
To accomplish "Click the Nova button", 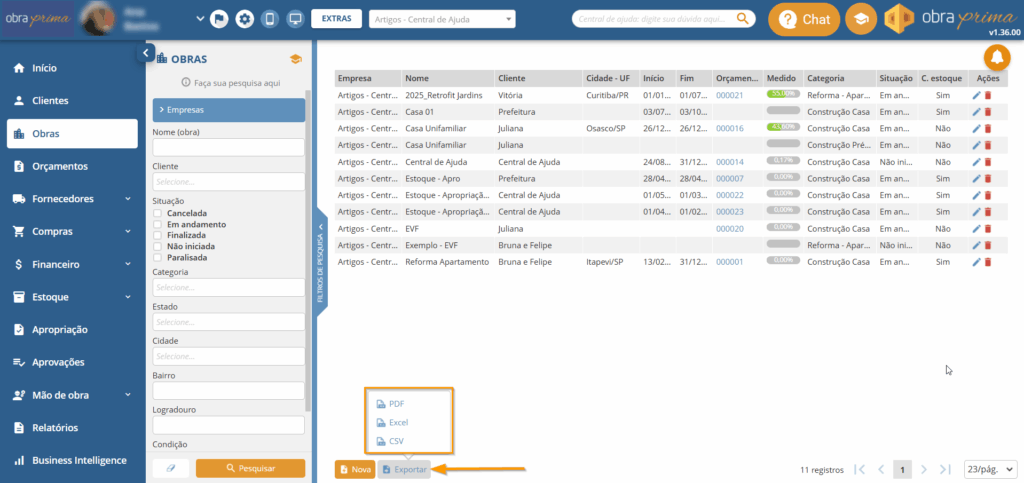I will [355, 469].
